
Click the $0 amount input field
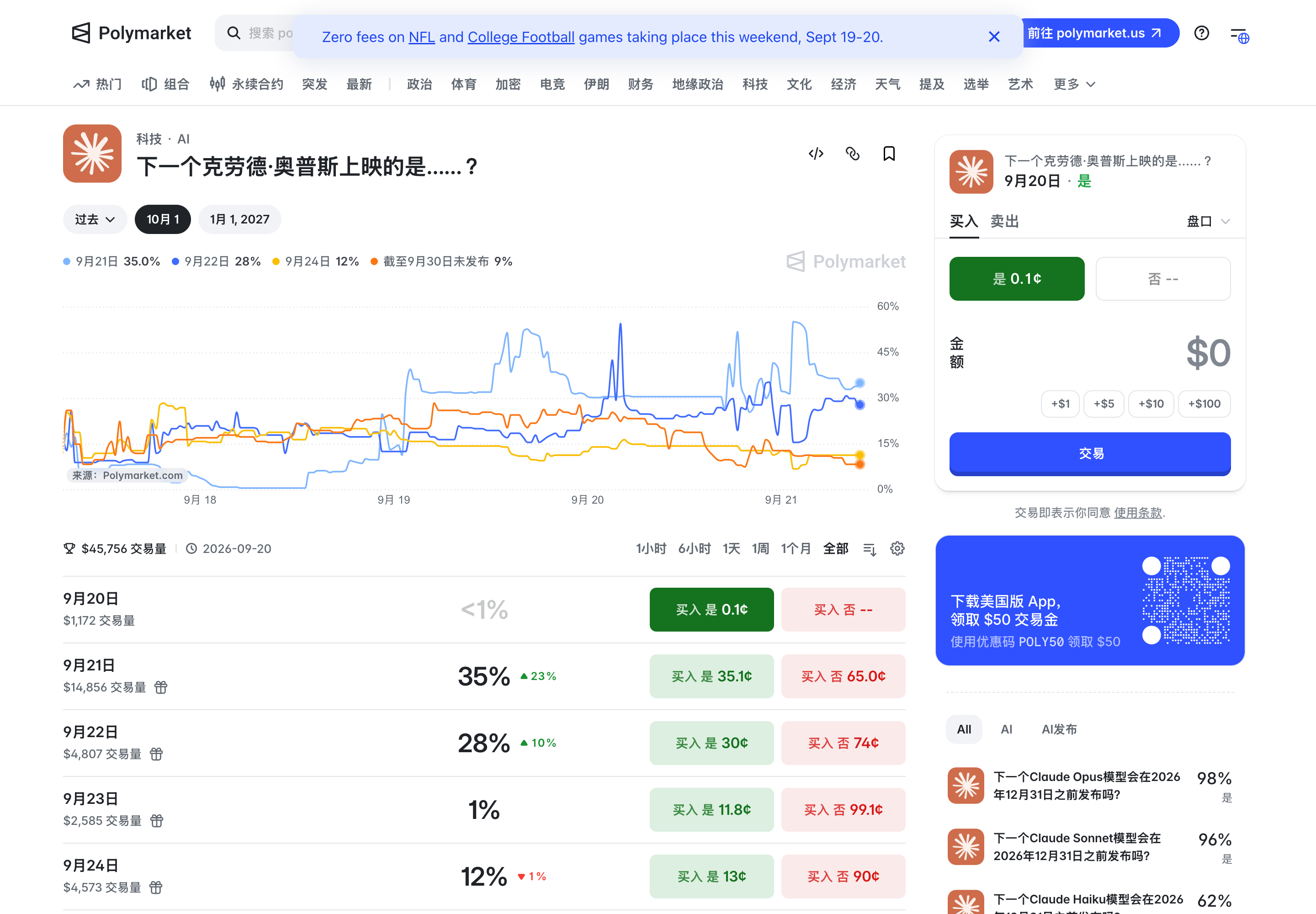pos(1208,353)
